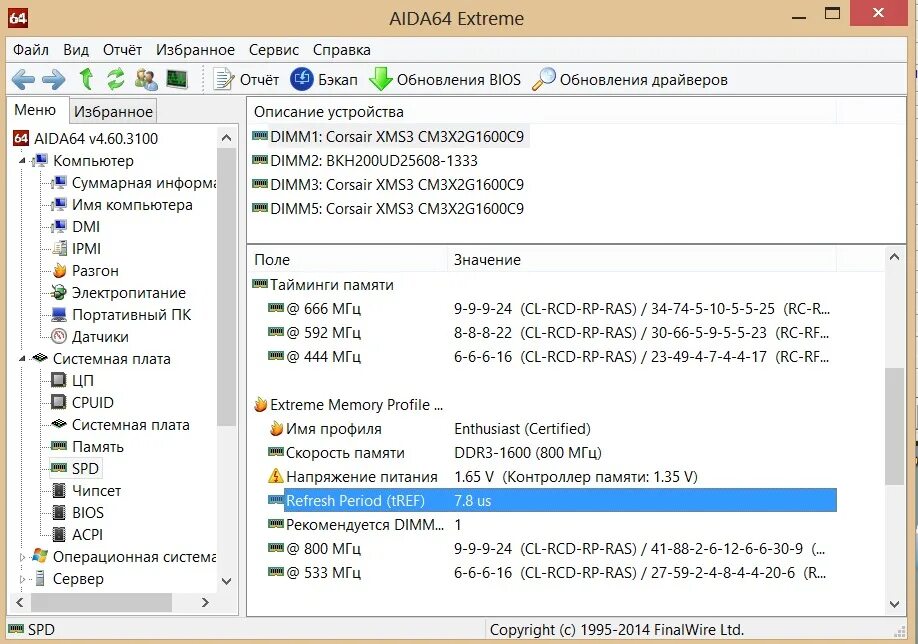Open the Избранное menu in menu bar
The height and width of the screenshot is (644, 918).
pyautogui.click(x=195, y=50)
